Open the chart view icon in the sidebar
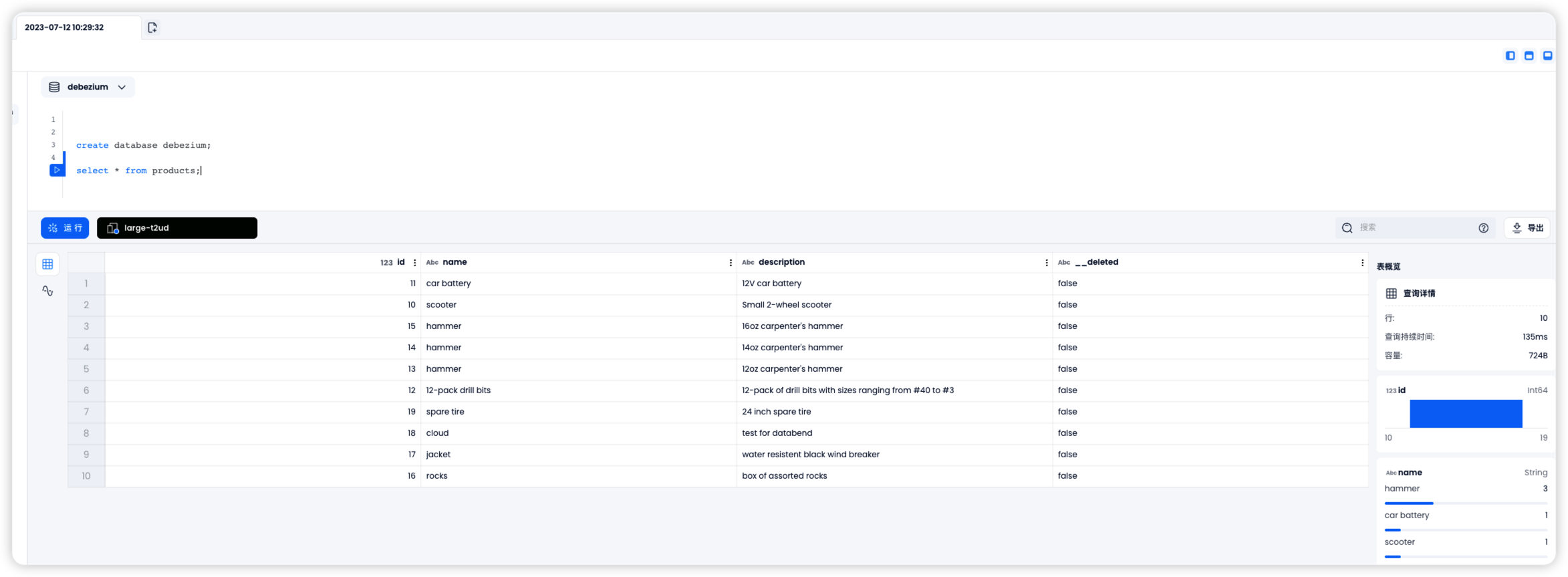Viewport: 1568px width, 577px height. 47,291
